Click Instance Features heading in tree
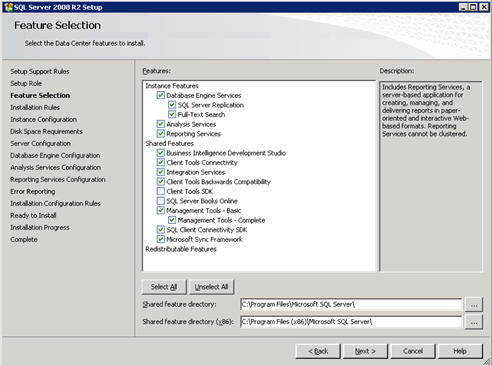Screen dimensions: 492x366 (172, 86)
